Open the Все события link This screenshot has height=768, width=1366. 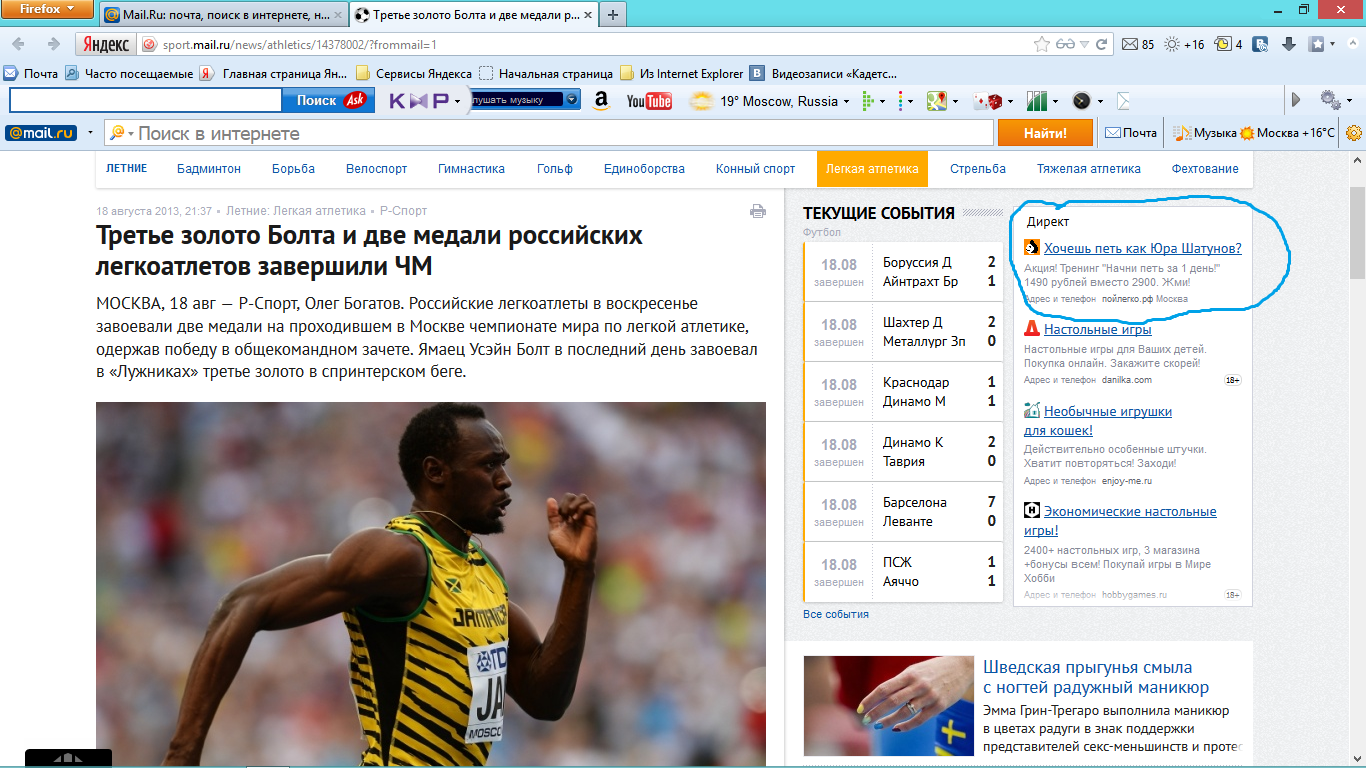coord(835,614)
